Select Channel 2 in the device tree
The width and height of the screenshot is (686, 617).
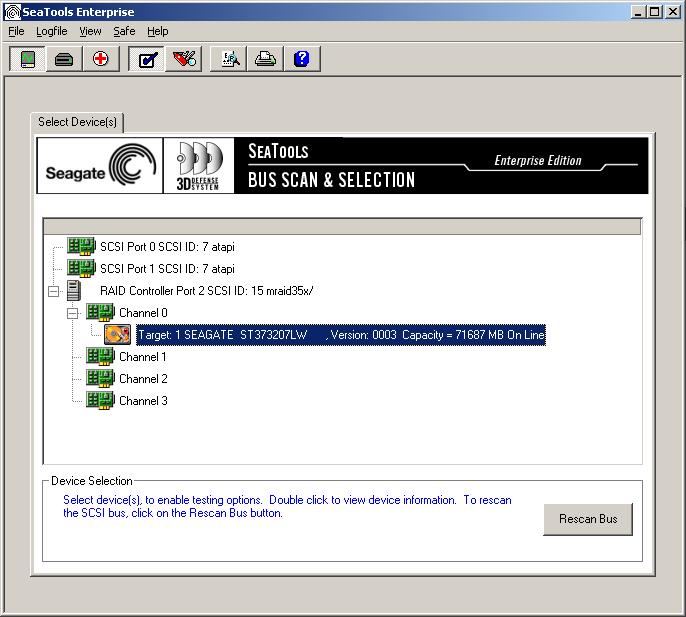[143, 379]
